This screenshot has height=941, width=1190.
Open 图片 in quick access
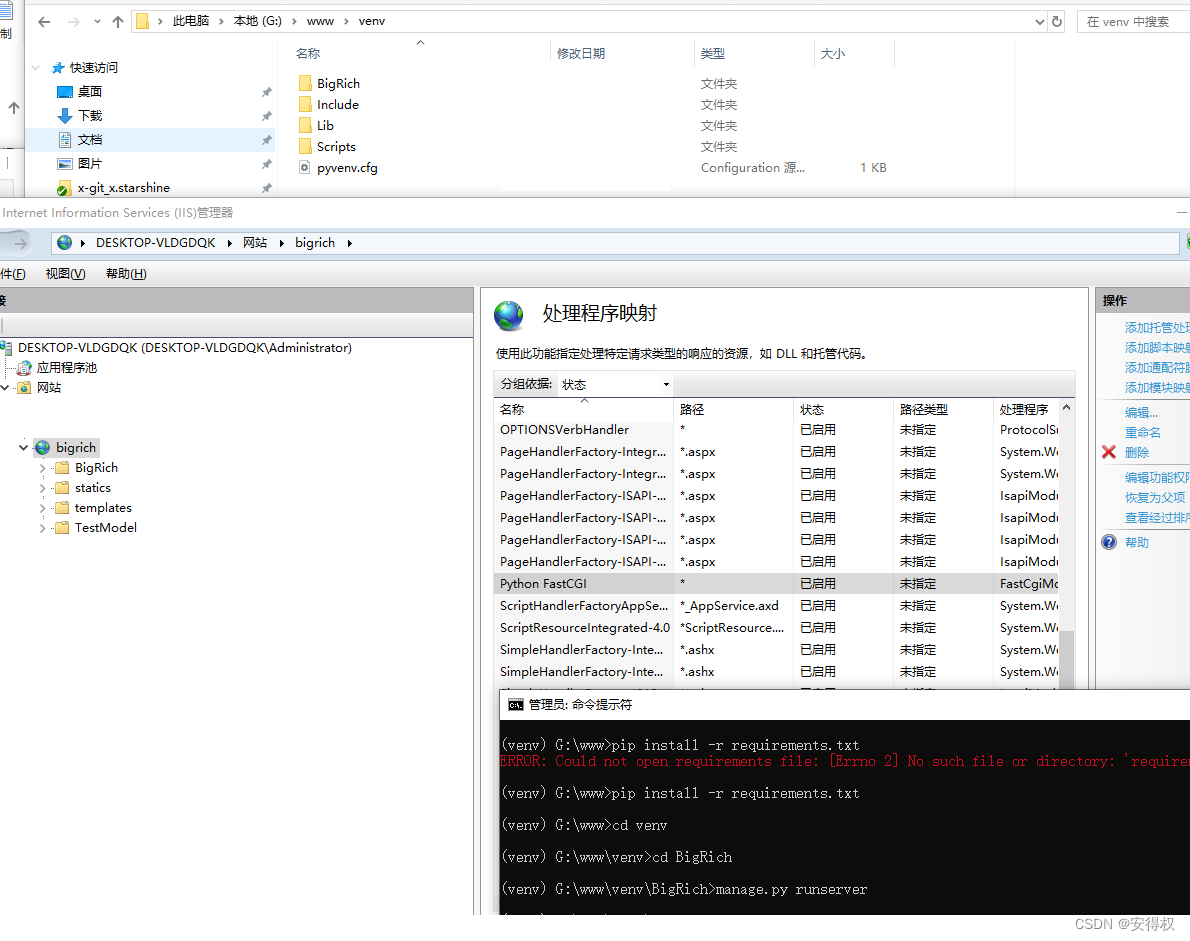tap(90, 163)
